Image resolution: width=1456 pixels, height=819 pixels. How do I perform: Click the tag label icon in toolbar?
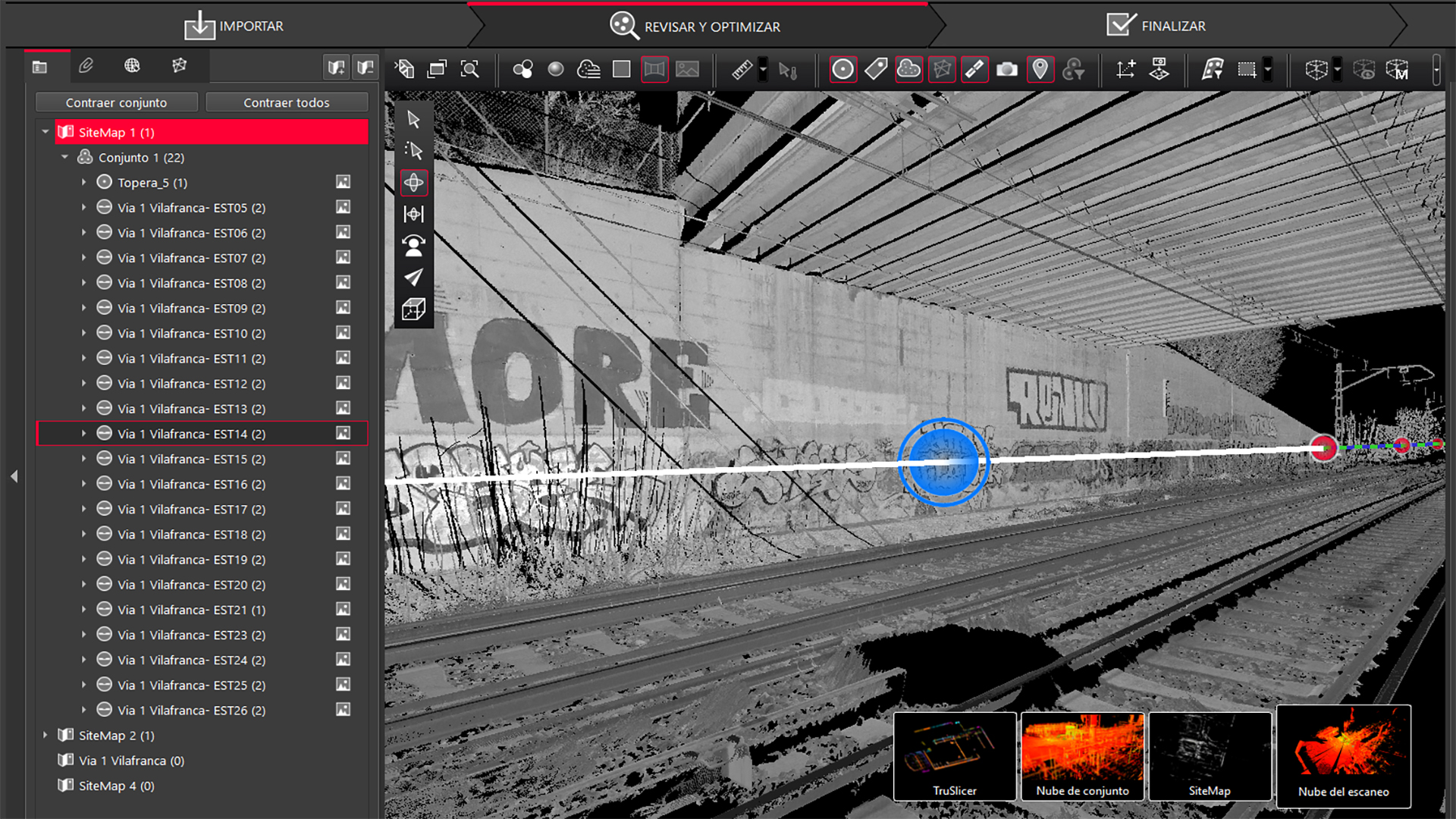(876, 70)
